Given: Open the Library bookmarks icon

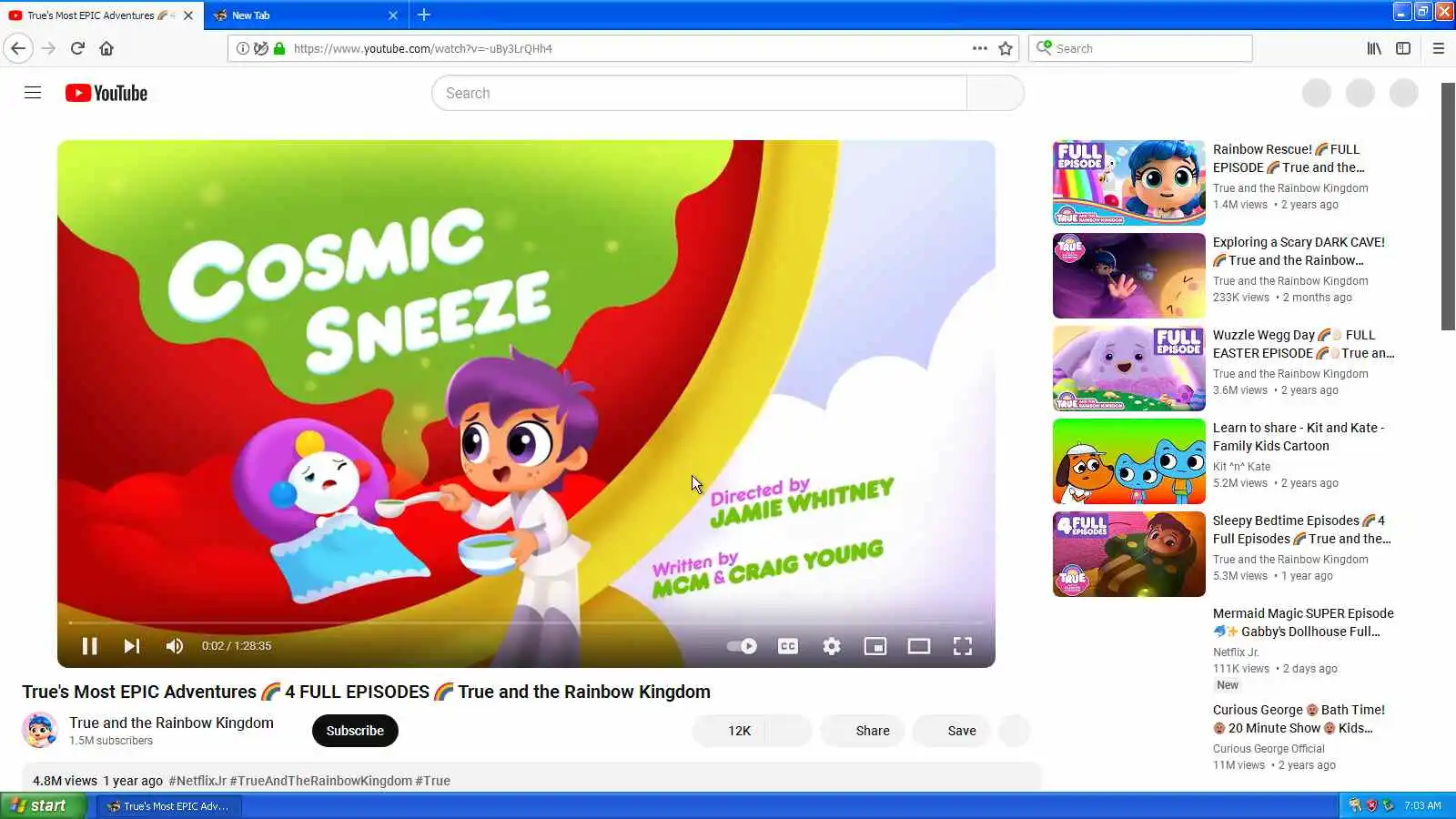Looking at the screenshot, I should [x=1374, y=48].
